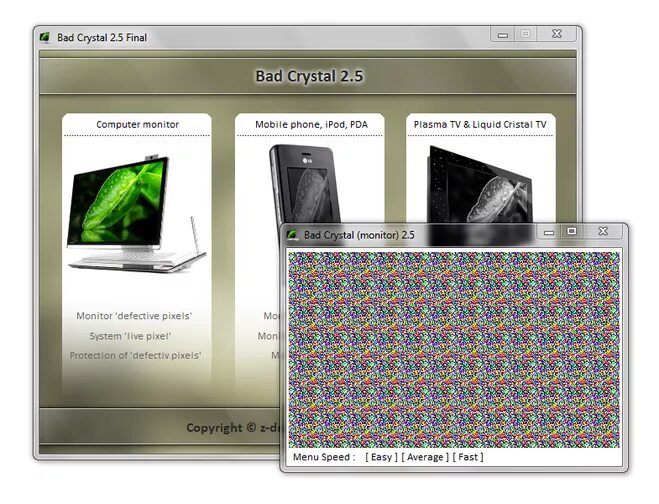Close the Bad Crystal (monitor) window
659x504 pixels.
603,231
